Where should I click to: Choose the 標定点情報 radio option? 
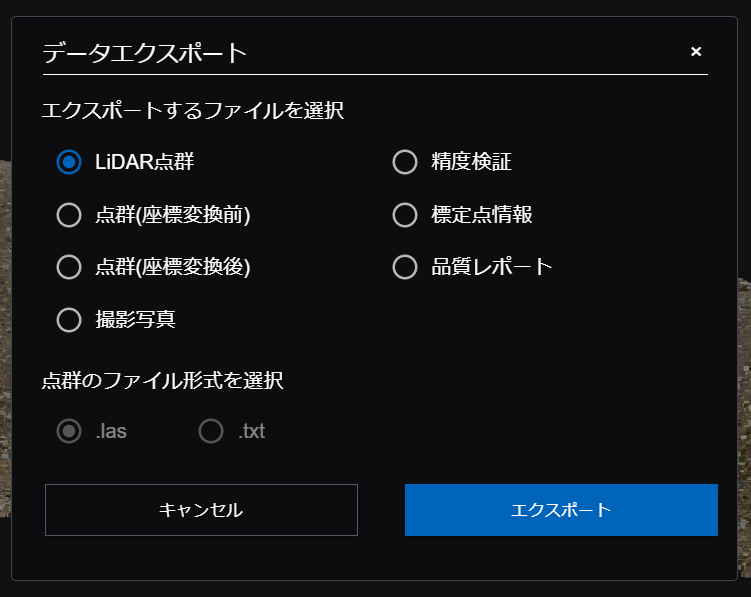(405, 215)
